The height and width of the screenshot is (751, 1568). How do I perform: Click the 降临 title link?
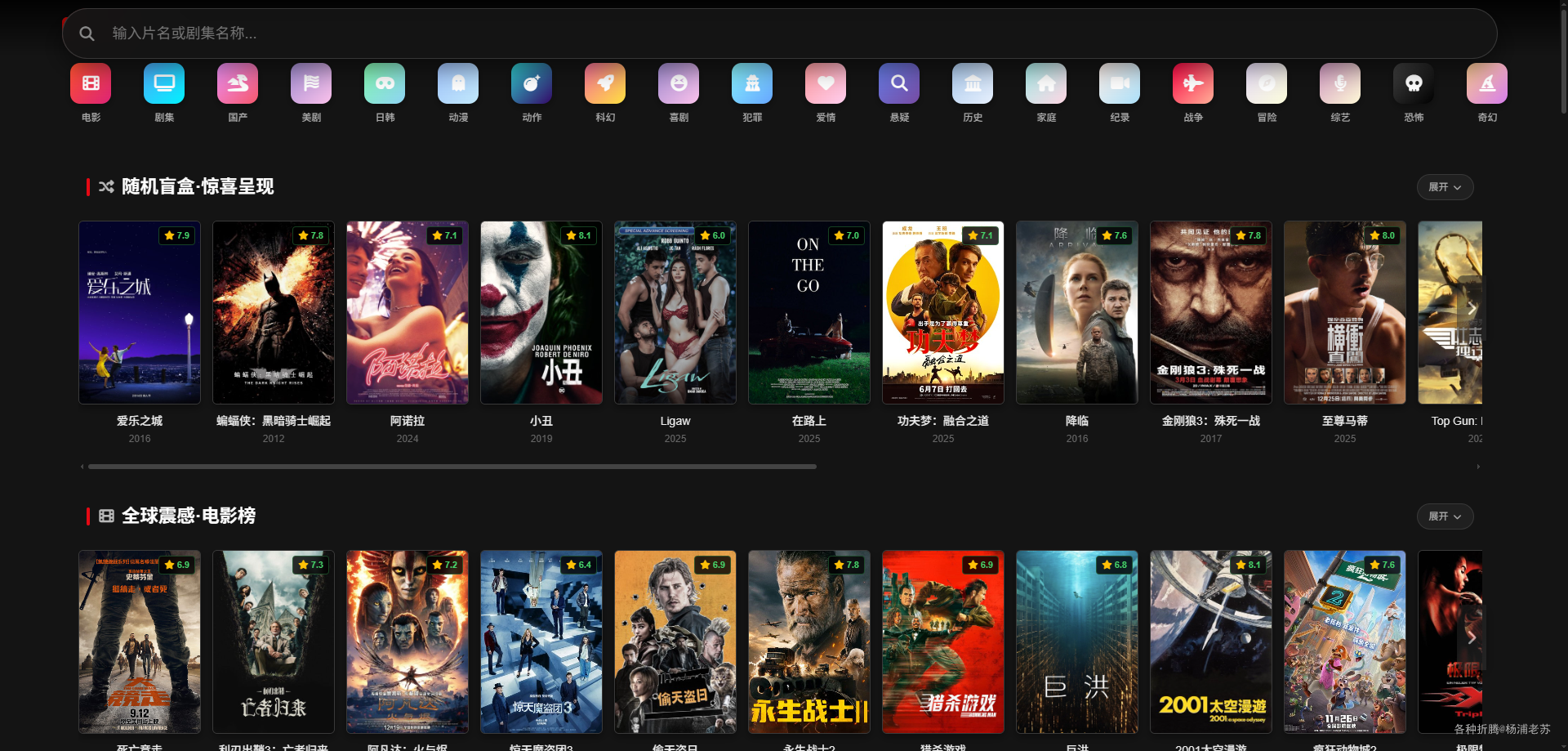point(1077,421)
